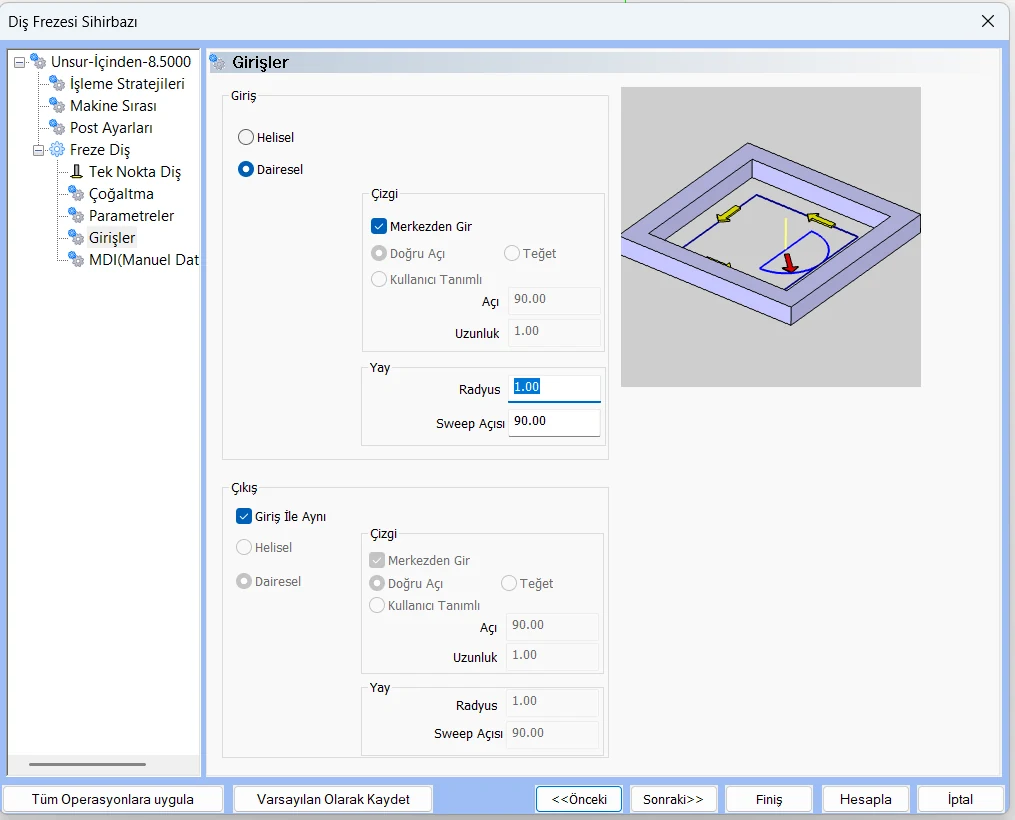Select Doğru Açı radio in Çıkış Çizgi
Viewport: 1015px width, 820px height.
coord(377,584)
